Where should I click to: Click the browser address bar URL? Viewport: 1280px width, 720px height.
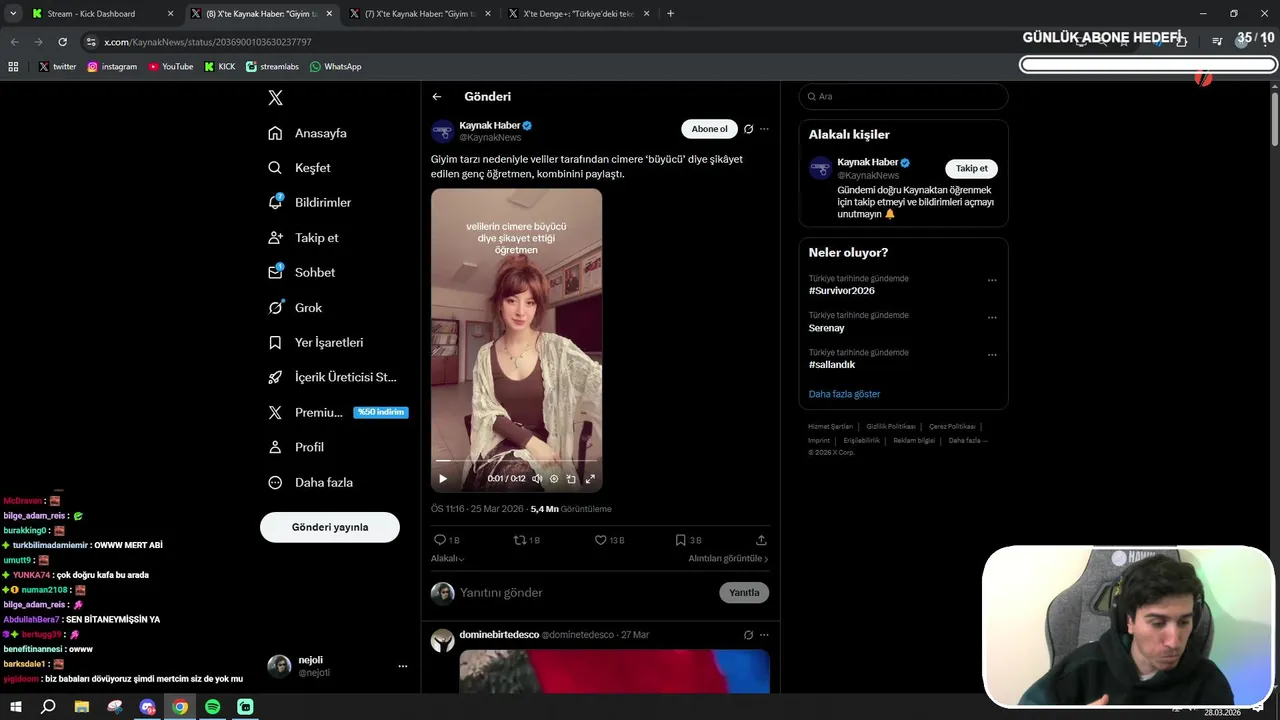(208, 42)
